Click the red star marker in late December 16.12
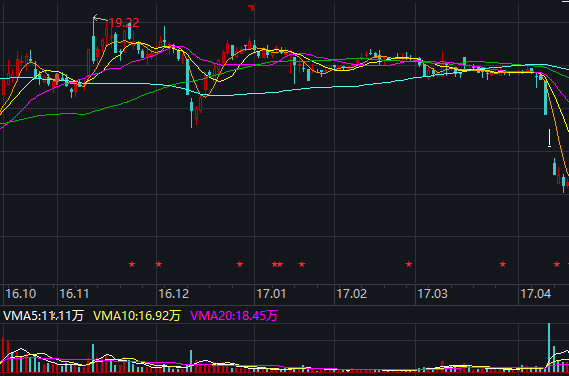This screenshot has width=569, height=376. pos(240,264)
